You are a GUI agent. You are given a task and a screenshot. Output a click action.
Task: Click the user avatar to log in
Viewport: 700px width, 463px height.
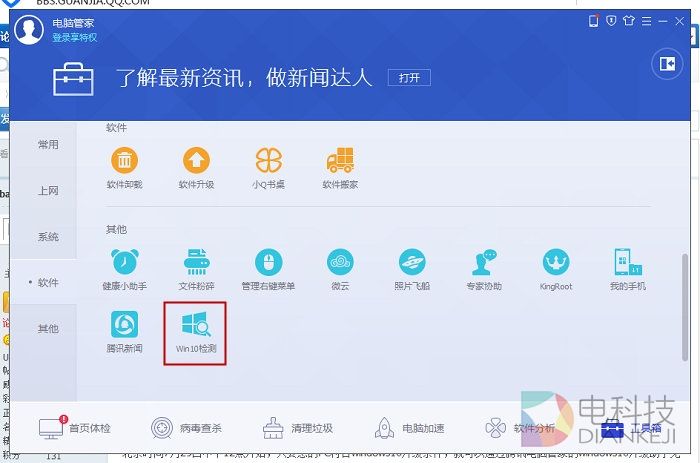tap(29, 29)
